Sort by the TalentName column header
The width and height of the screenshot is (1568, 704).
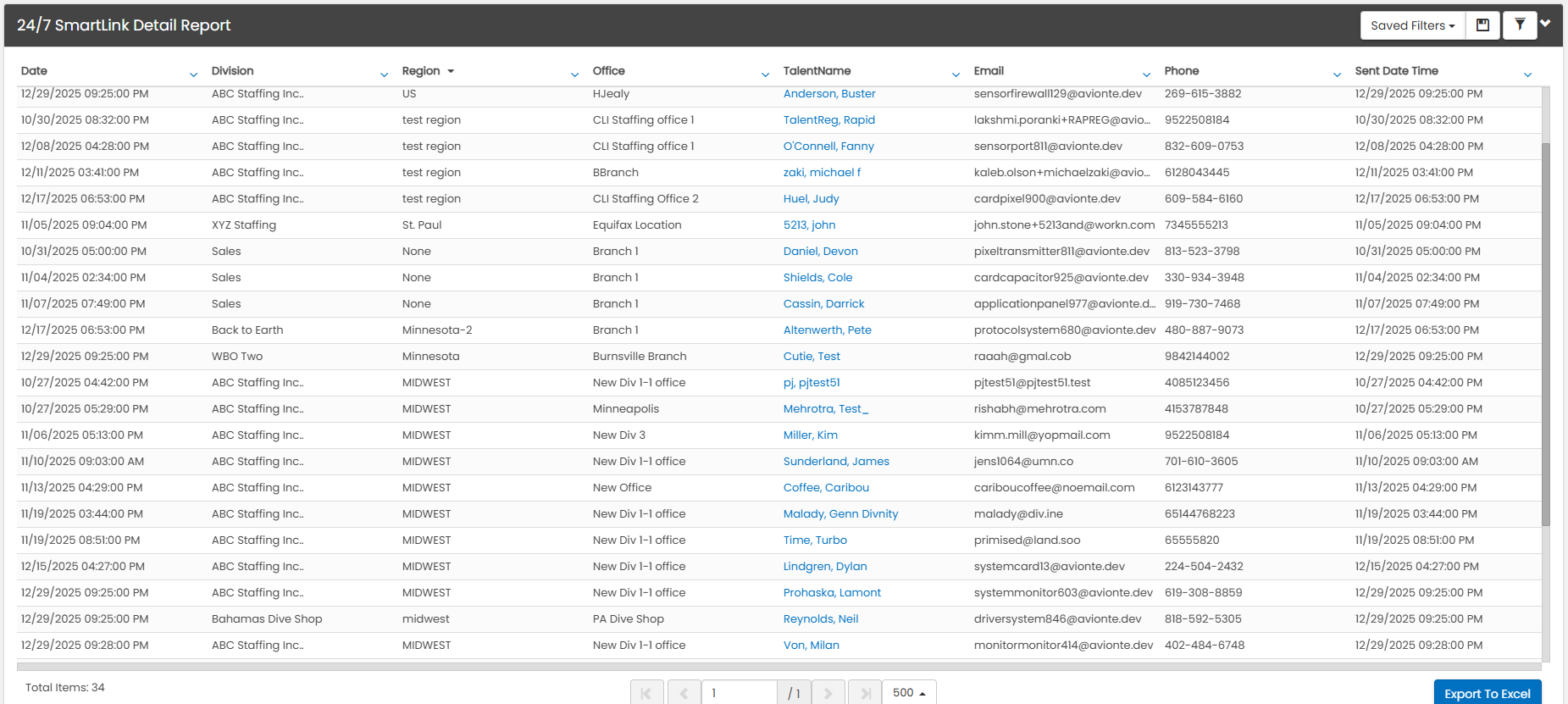[817, 71]
